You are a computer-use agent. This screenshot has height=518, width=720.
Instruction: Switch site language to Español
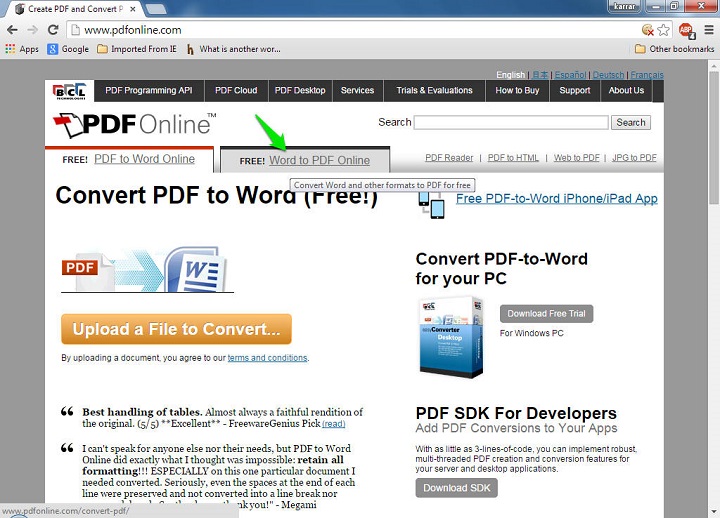tap(570, 74)
